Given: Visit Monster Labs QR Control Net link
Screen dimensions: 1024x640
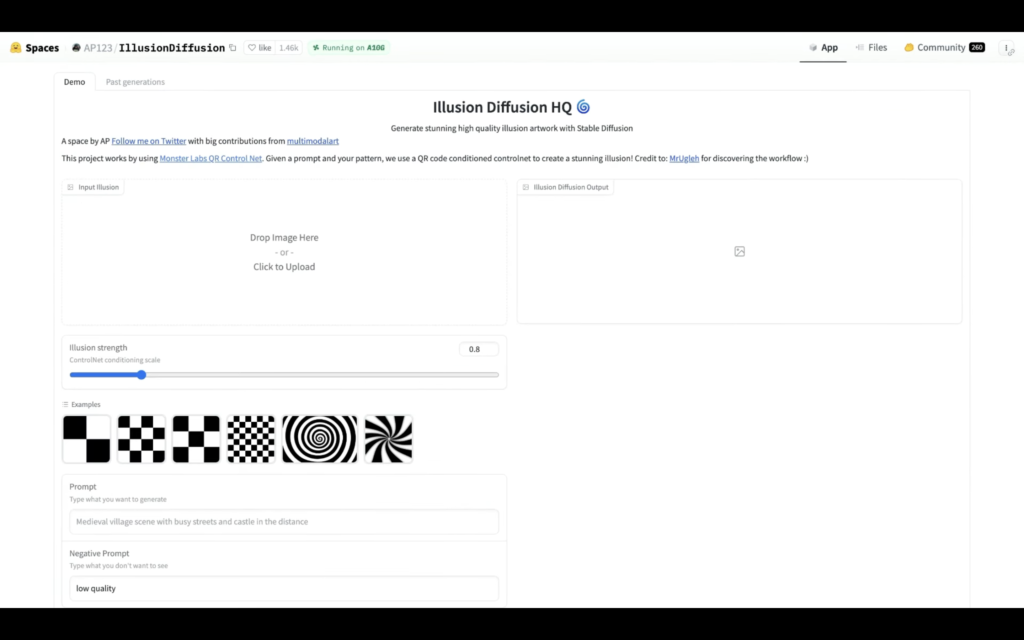Looking at the screenshot, I should (x=210, y=158).
